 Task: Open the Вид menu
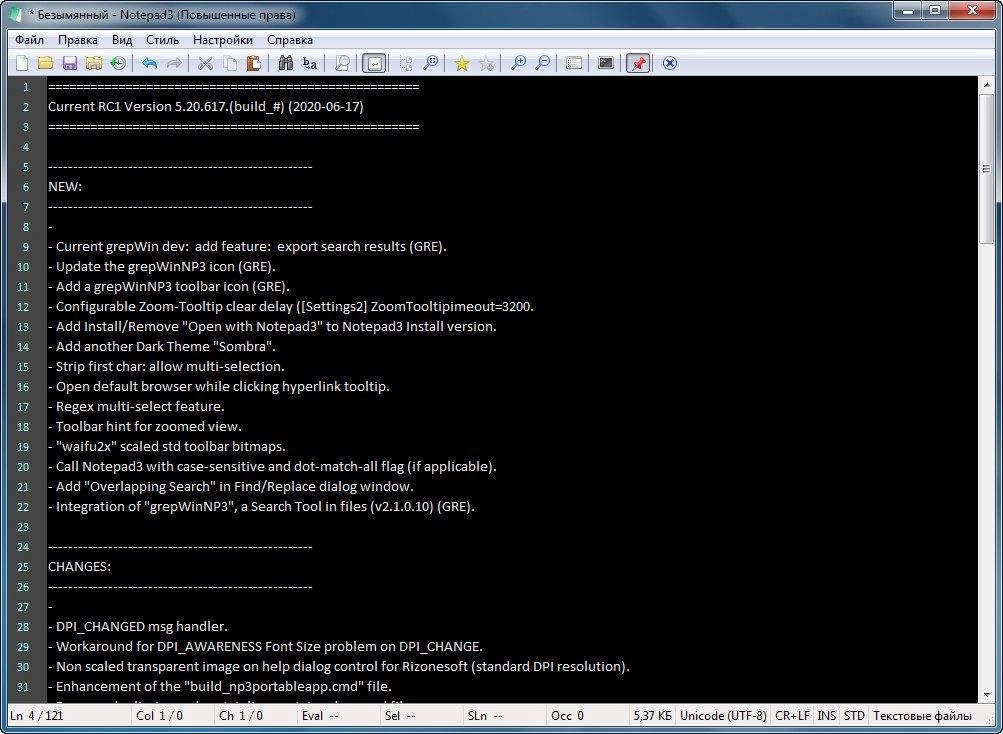pos(122,40)
